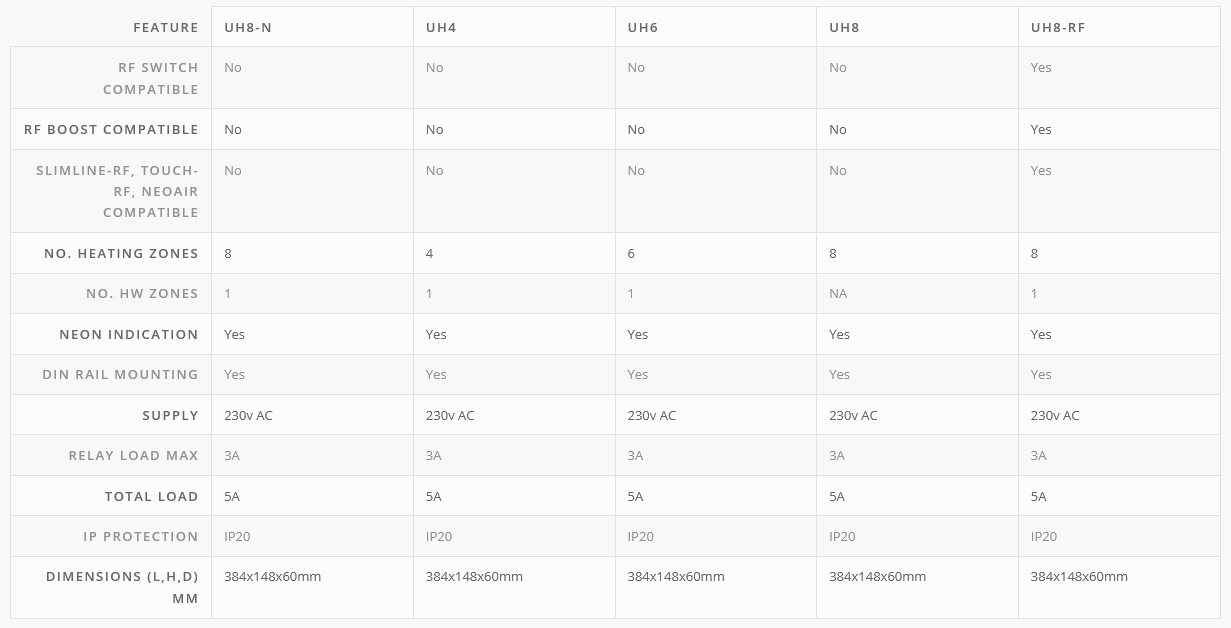Click the RF Boost Compatible row label
This screenshot has width=1231, height=628.
111,129
